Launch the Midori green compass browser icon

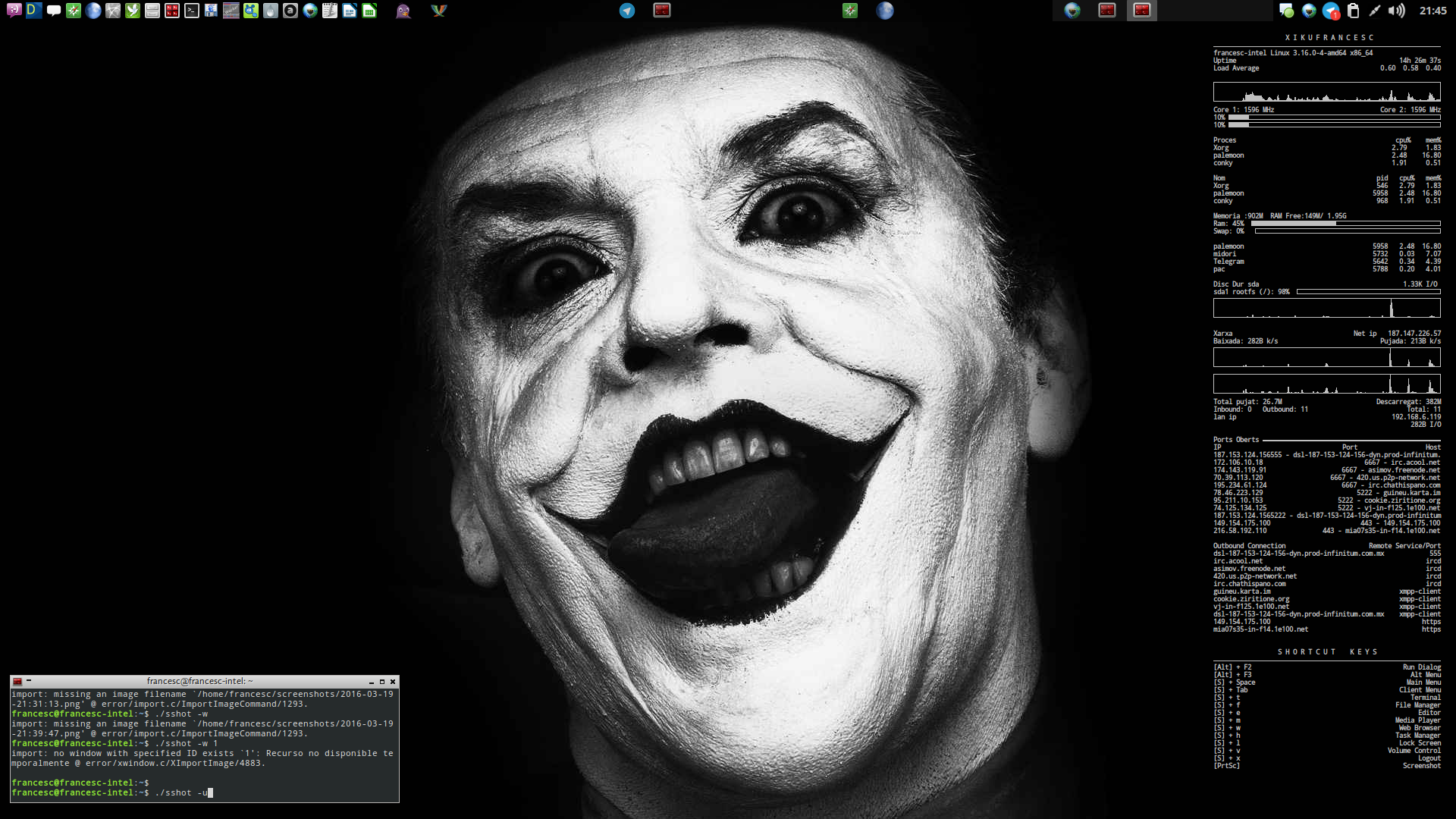tap(74, 11)
